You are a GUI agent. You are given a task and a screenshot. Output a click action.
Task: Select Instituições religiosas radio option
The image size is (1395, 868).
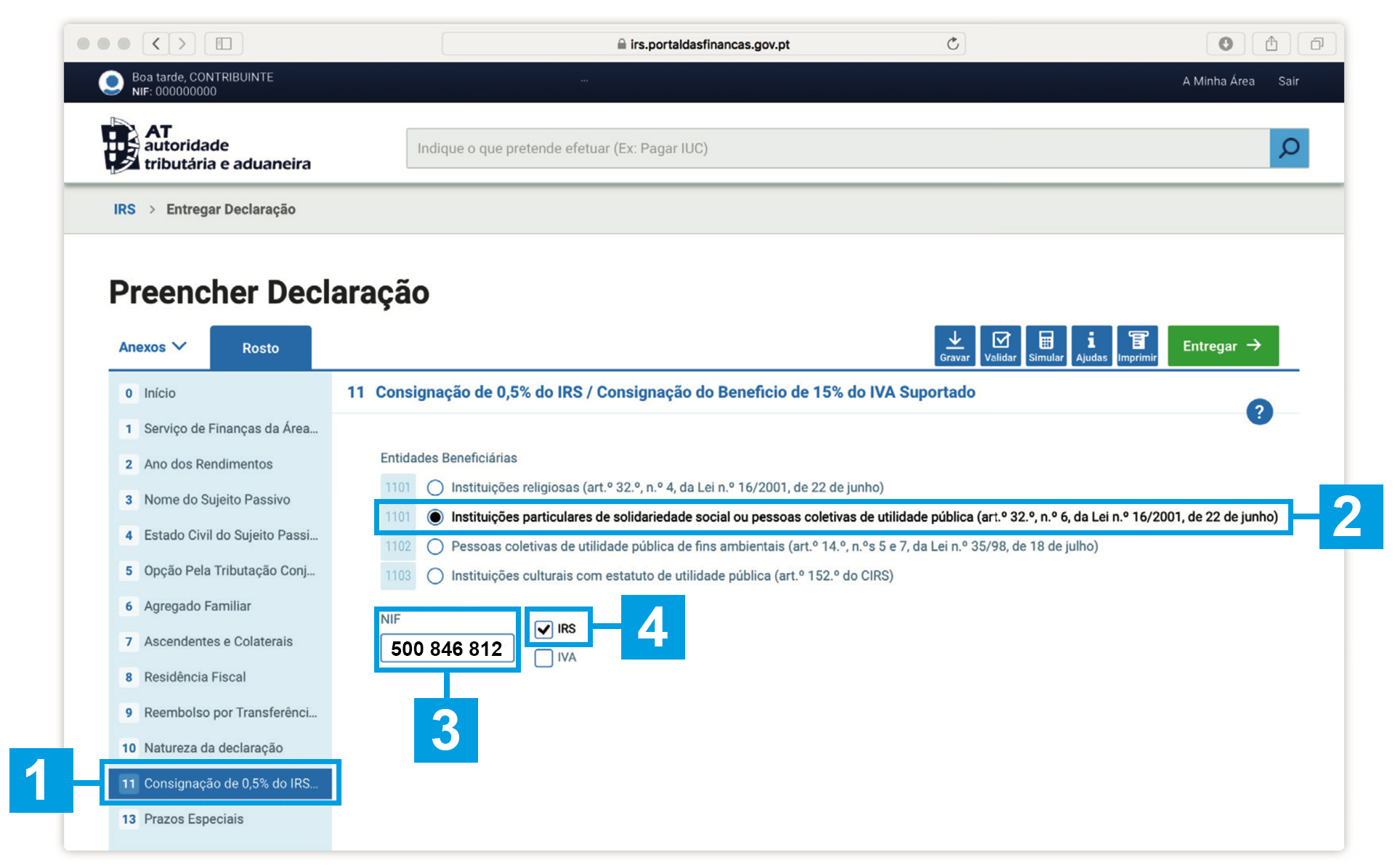pyautogui.click(x=435, y=487)
